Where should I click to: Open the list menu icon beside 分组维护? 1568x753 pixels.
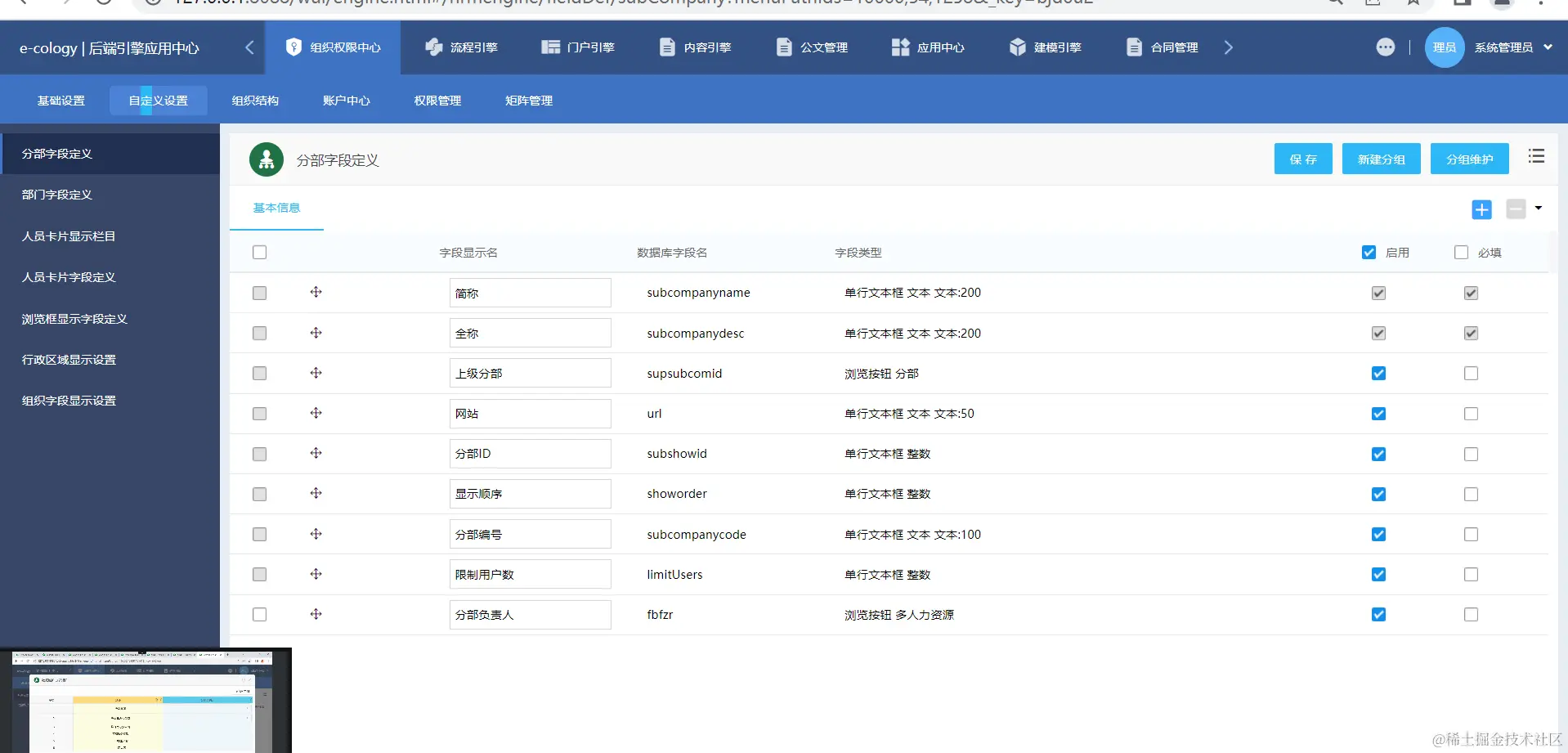pos(1536,156)
